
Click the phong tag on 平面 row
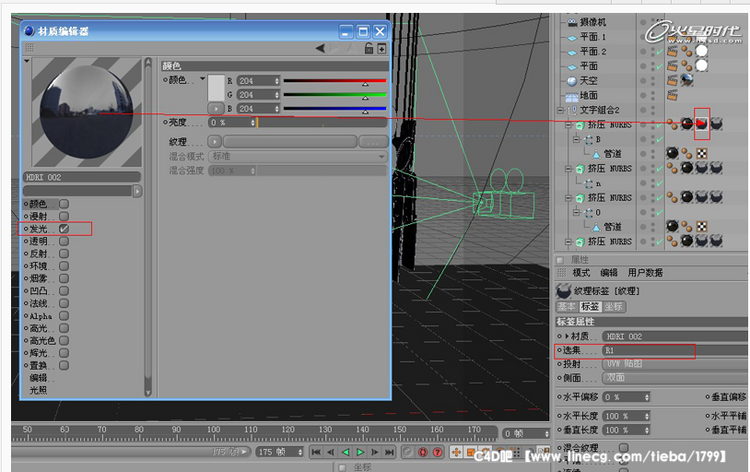[687, 66]
